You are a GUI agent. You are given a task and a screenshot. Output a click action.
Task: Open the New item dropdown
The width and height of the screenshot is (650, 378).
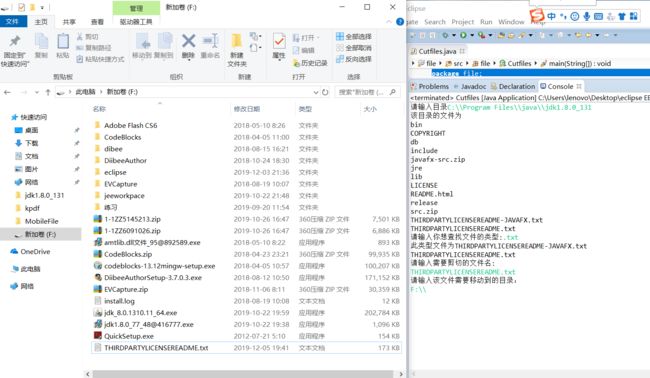255,36
